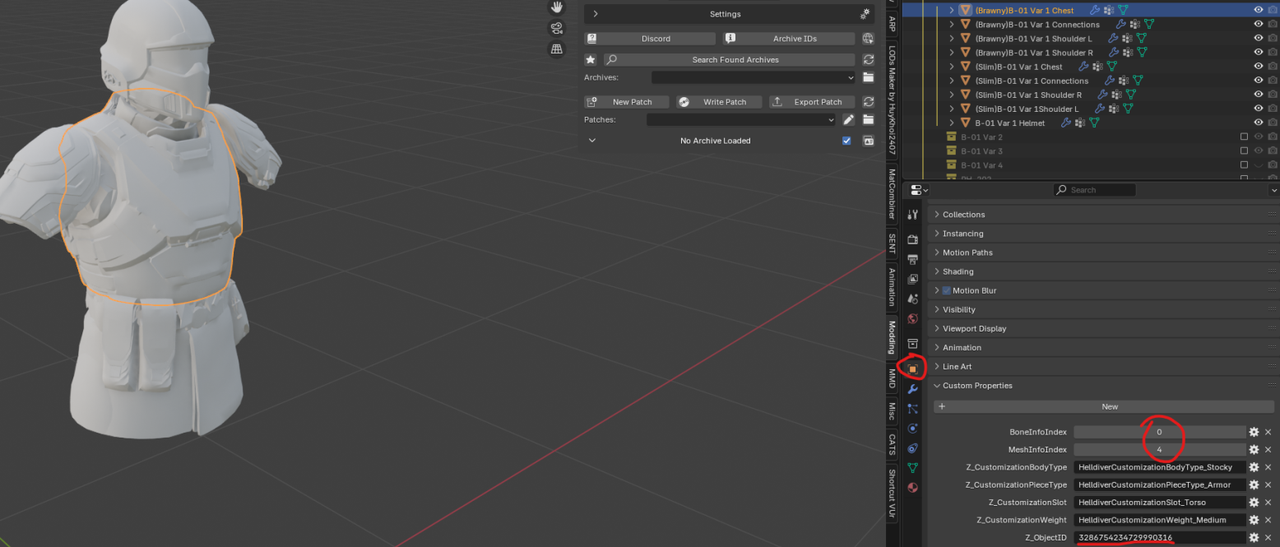Screen dimensions: 1280x547
Task: Expand (Brawny)B-01 Var 1 Chest tree arrow
Action: 952,10
